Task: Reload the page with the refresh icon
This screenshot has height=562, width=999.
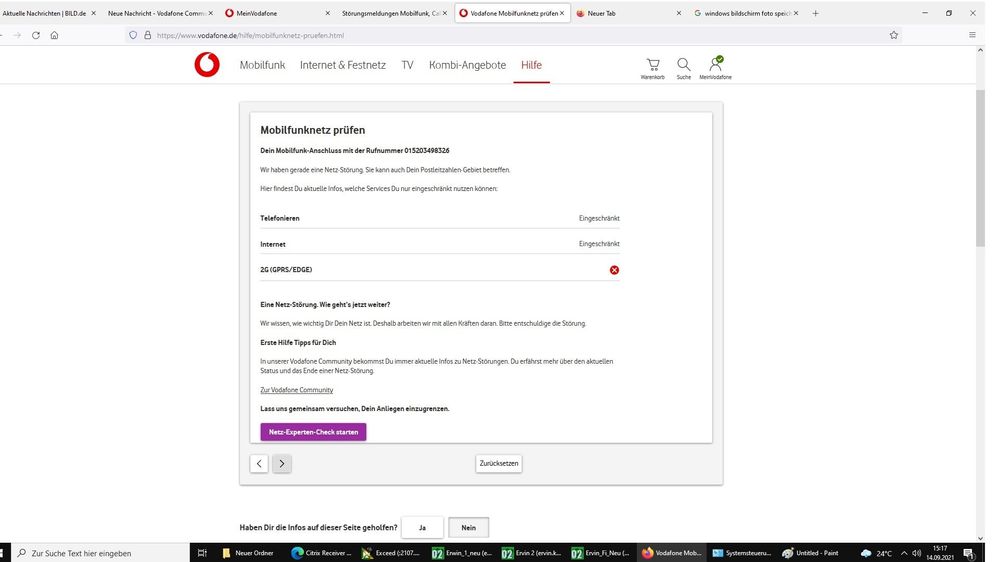Action: coord(36,35)
